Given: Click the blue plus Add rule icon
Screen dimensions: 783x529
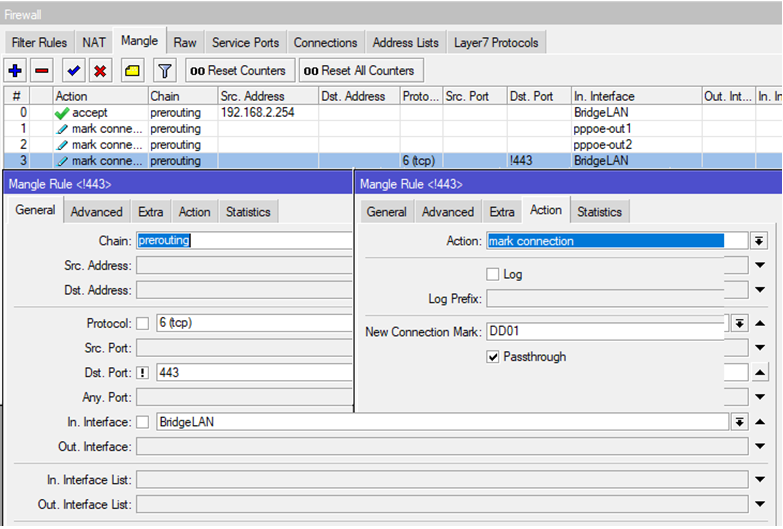Looking at the screenshot, I should [15, 71].
